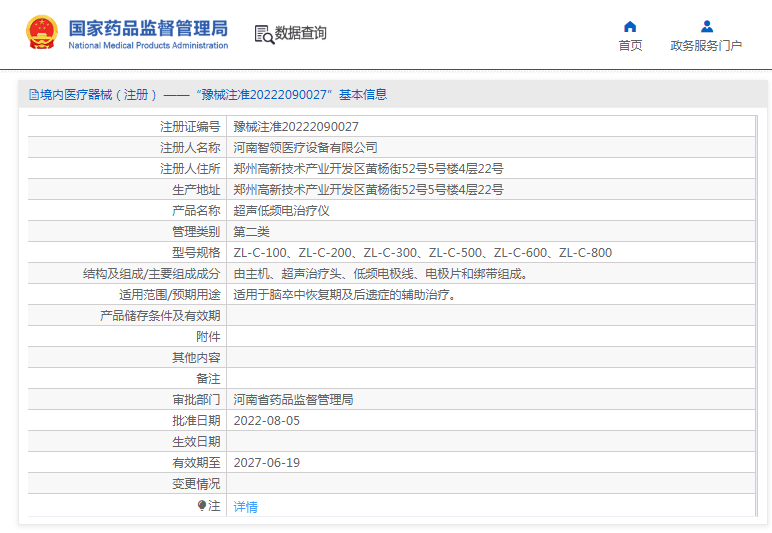Click the 型号规格 label
Screen dimensions: 772x533
(x=196, y=253)
